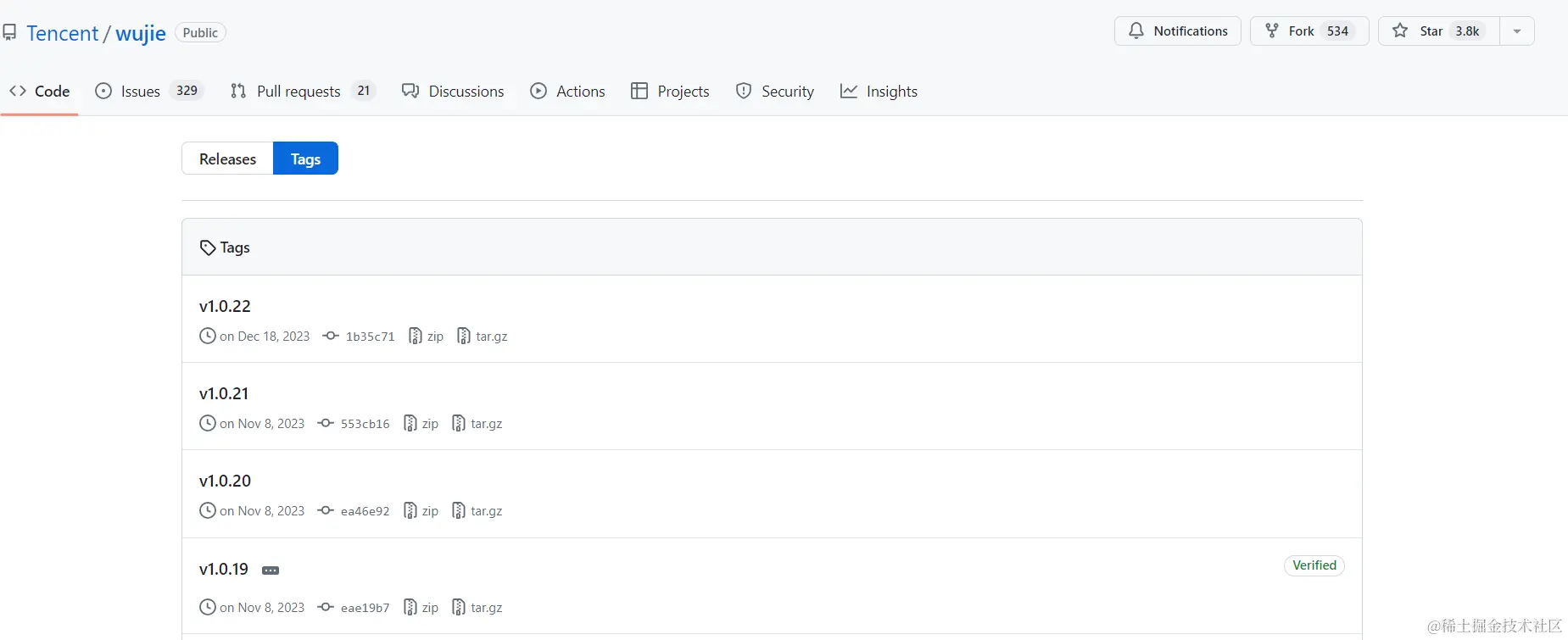This screenshot has width=1568, height=640.
Task: Select the Tags view button
Action: (x=305, y=159)
